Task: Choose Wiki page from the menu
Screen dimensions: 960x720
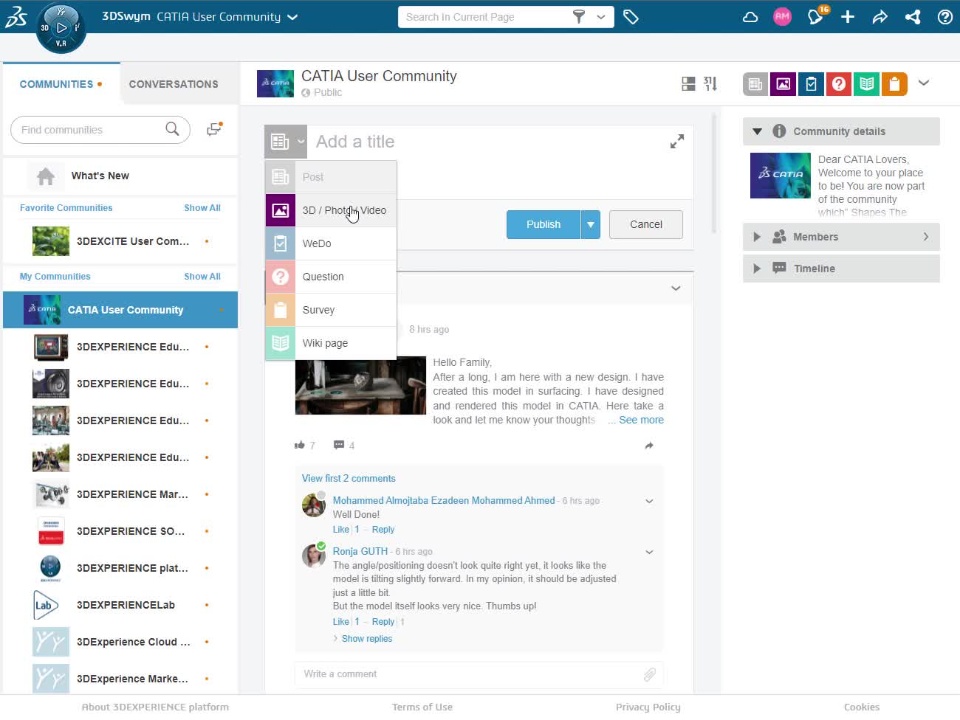Action: click(331, 343)
